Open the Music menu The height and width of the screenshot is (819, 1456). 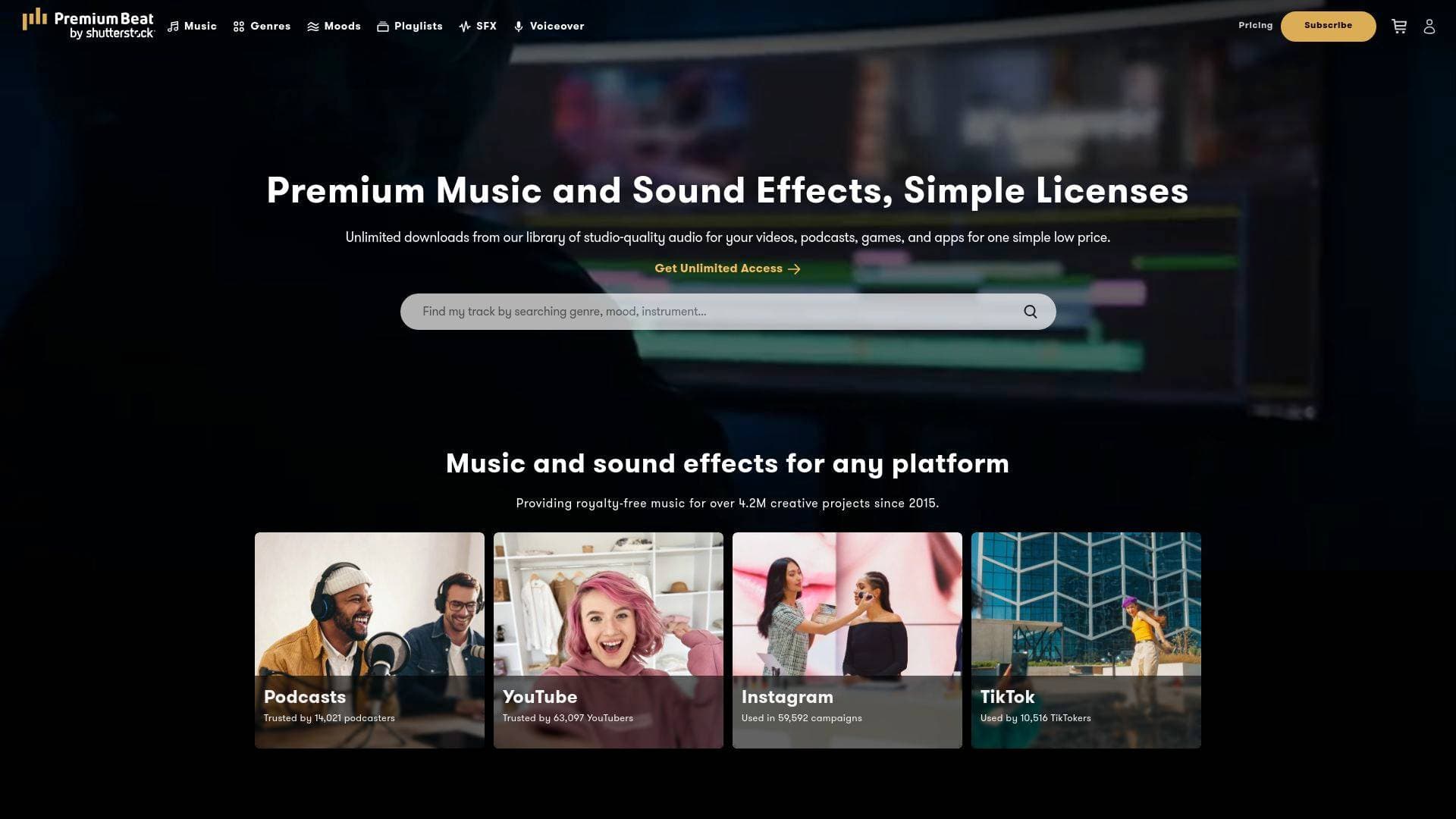click(x=199, y=26)
